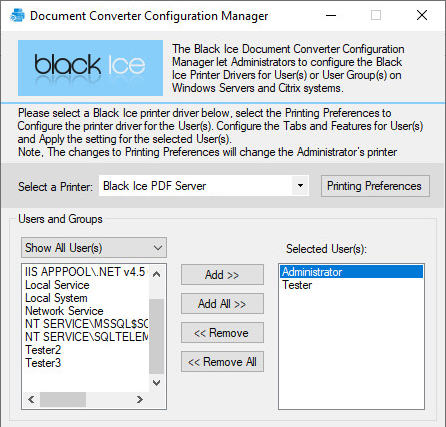Select Tester in Selected Users list
The height and width of the screenshot is (427, 446).
point(351,285)
